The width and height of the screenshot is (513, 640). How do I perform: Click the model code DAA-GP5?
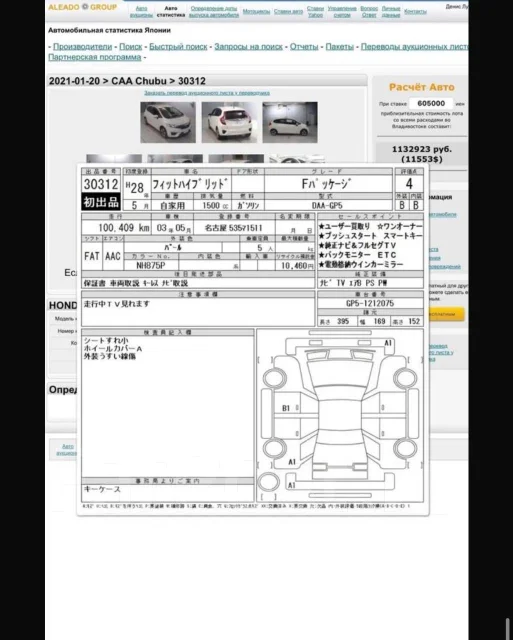tap(327, 206)
